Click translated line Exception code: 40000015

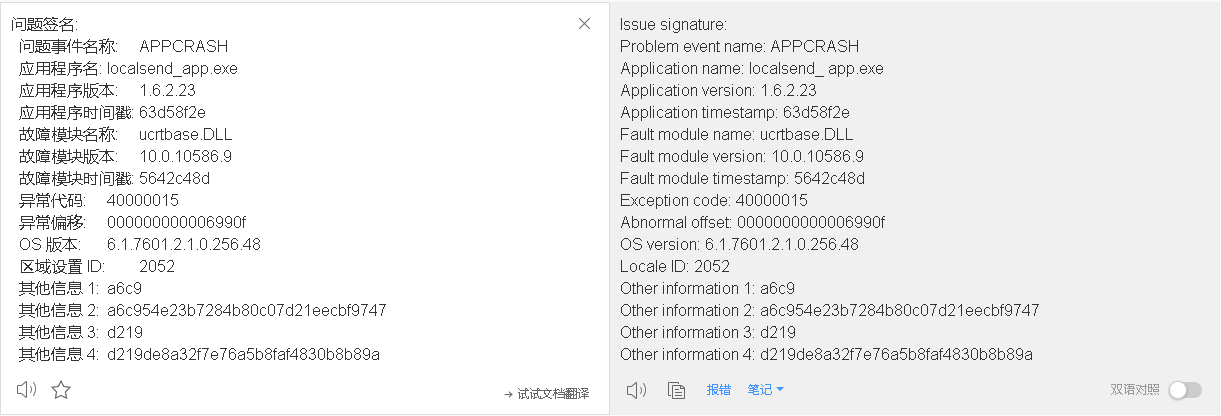tap(714, 200)
